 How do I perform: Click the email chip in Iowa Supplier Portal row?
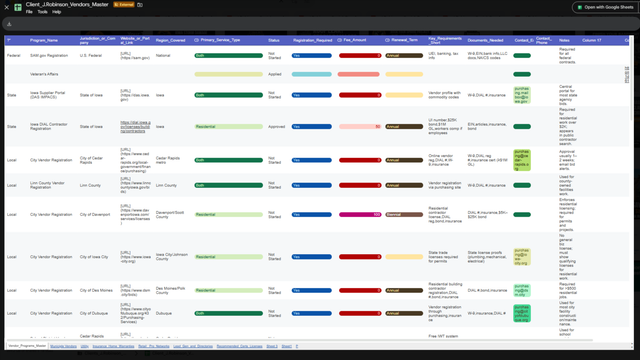(x=522, y=95)
